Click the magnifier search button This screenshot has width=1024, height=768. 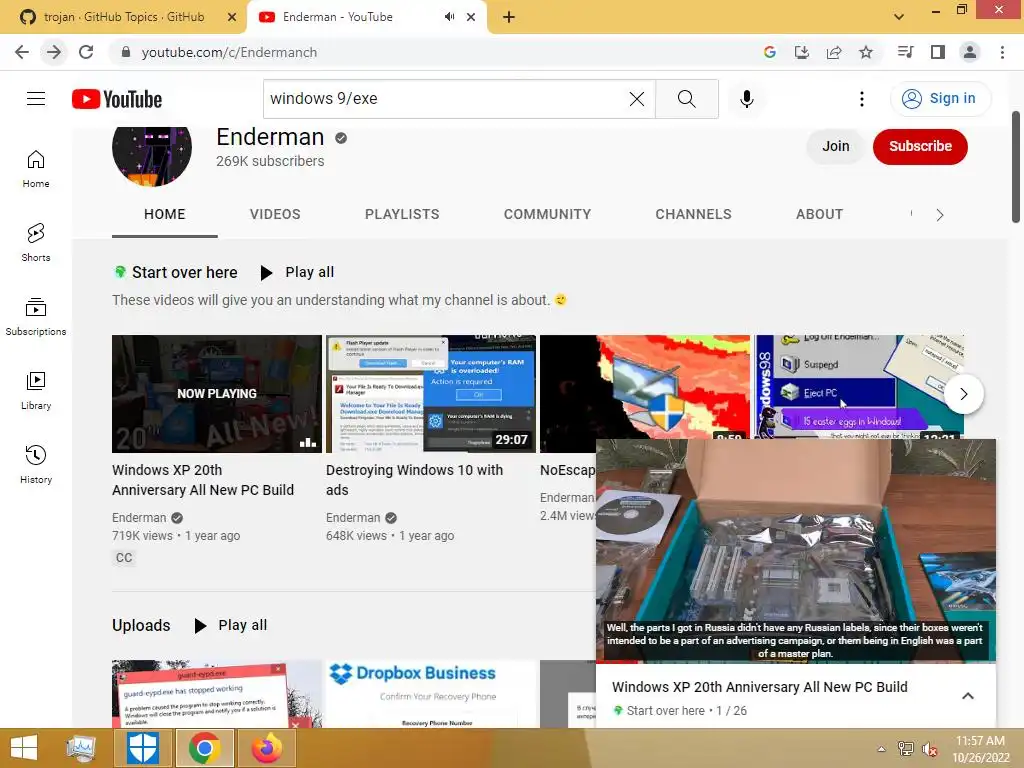[686, 99]
